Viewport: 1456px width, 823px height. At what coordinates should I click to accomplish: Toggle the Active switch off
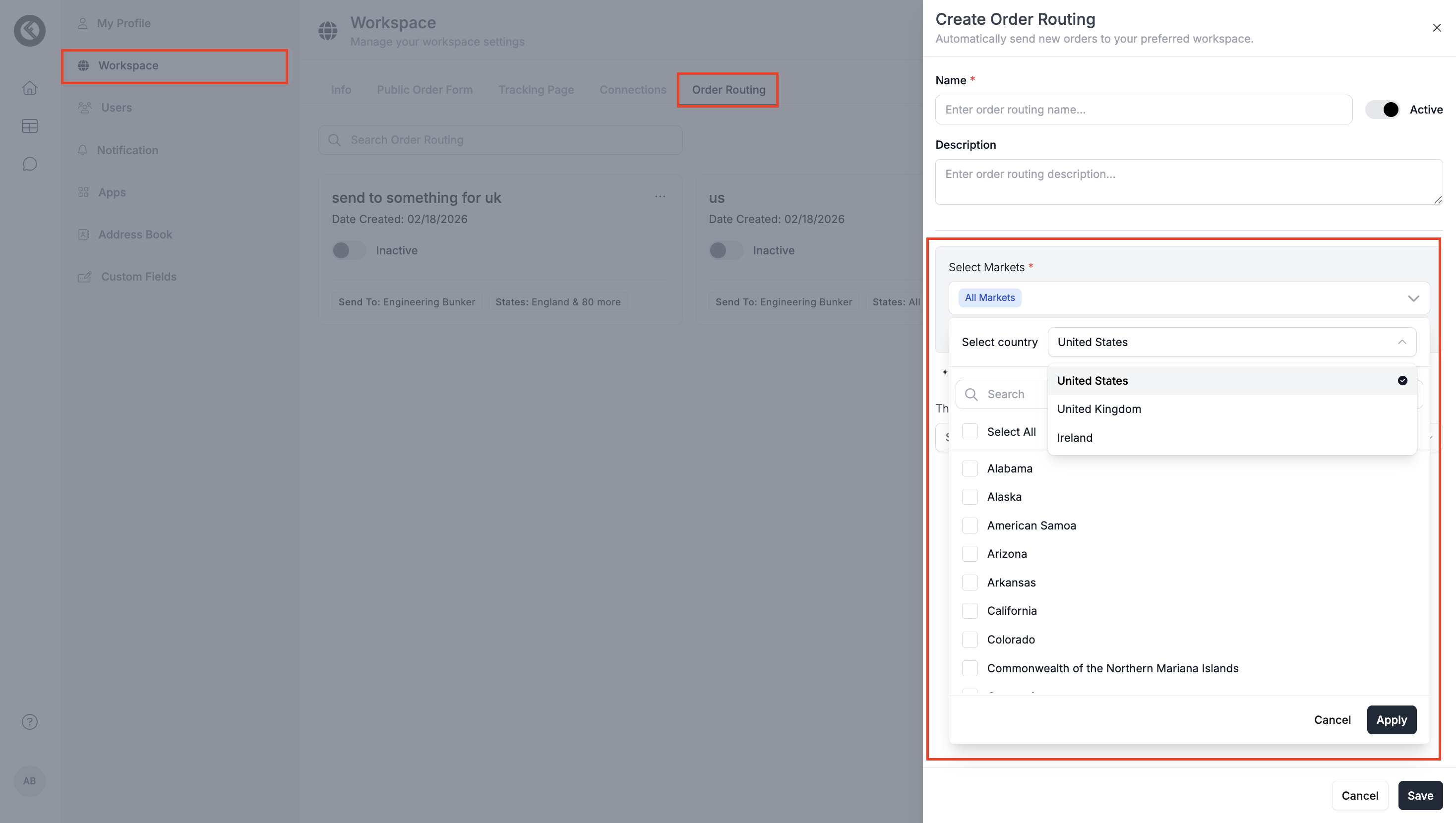coord(1383,110)
